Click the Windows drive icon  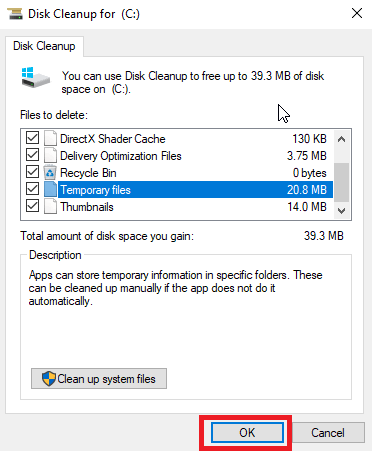[x=36, y=77]
